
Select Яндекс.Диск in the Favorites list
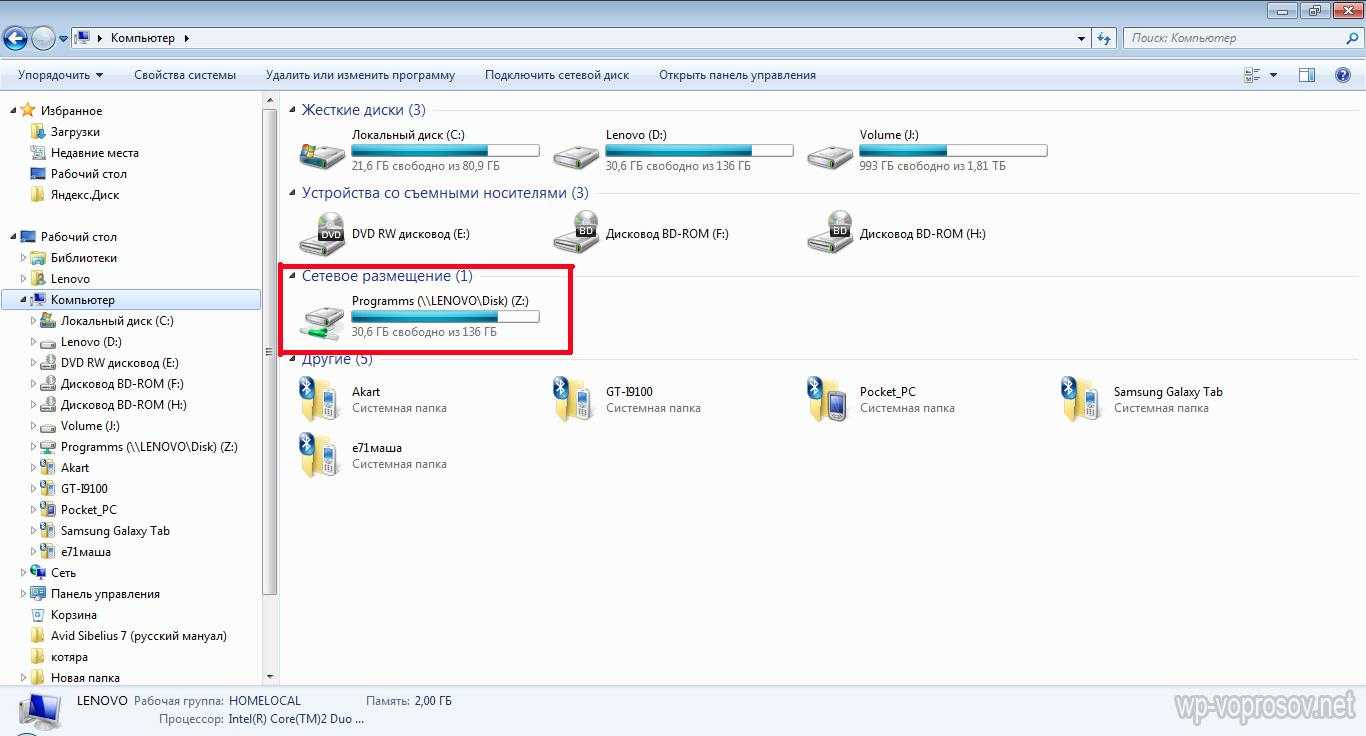coord(84,195)
